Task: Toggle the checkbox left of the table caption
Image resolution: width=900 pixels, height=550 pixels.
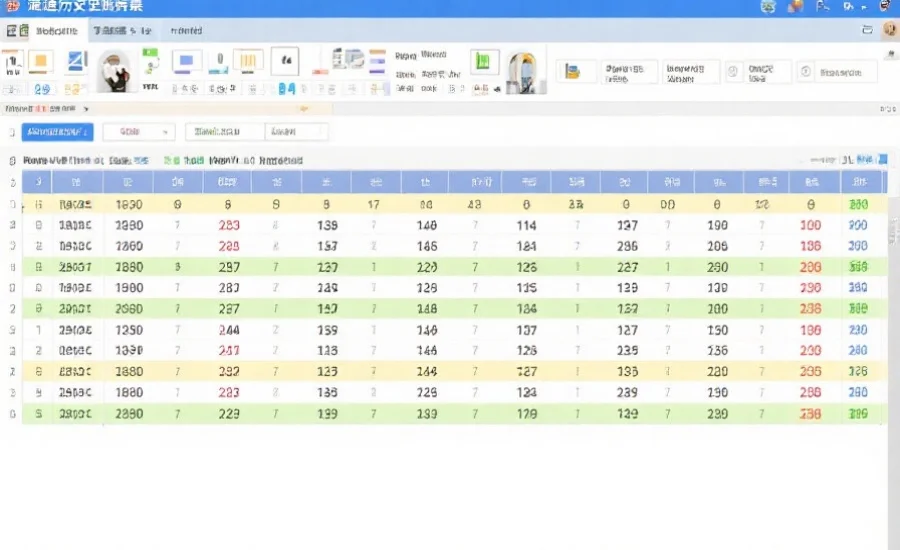Action: pos(12,160)
